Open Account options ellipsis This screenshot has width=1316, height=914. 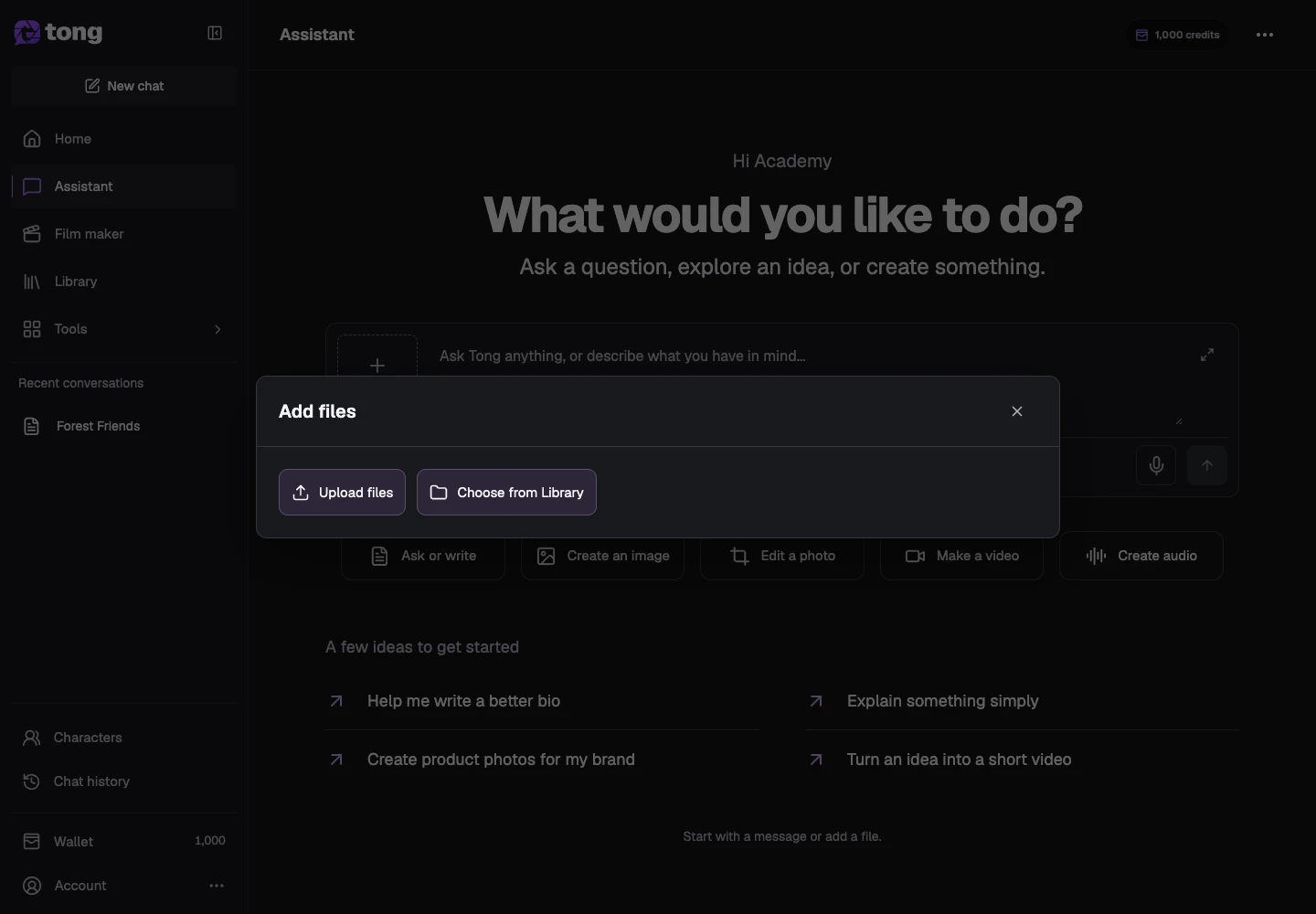[x=217, y=886]
